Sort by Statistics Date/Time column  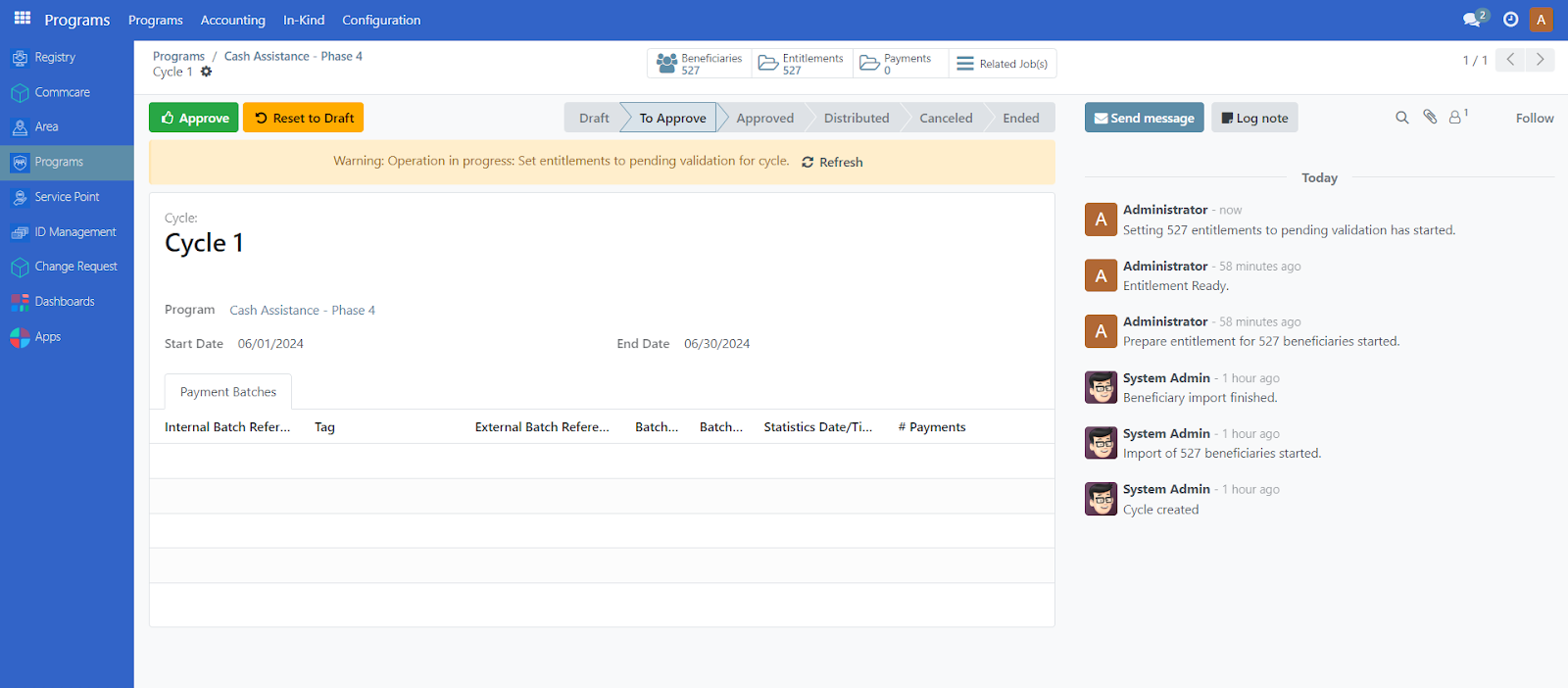point(818,427)
